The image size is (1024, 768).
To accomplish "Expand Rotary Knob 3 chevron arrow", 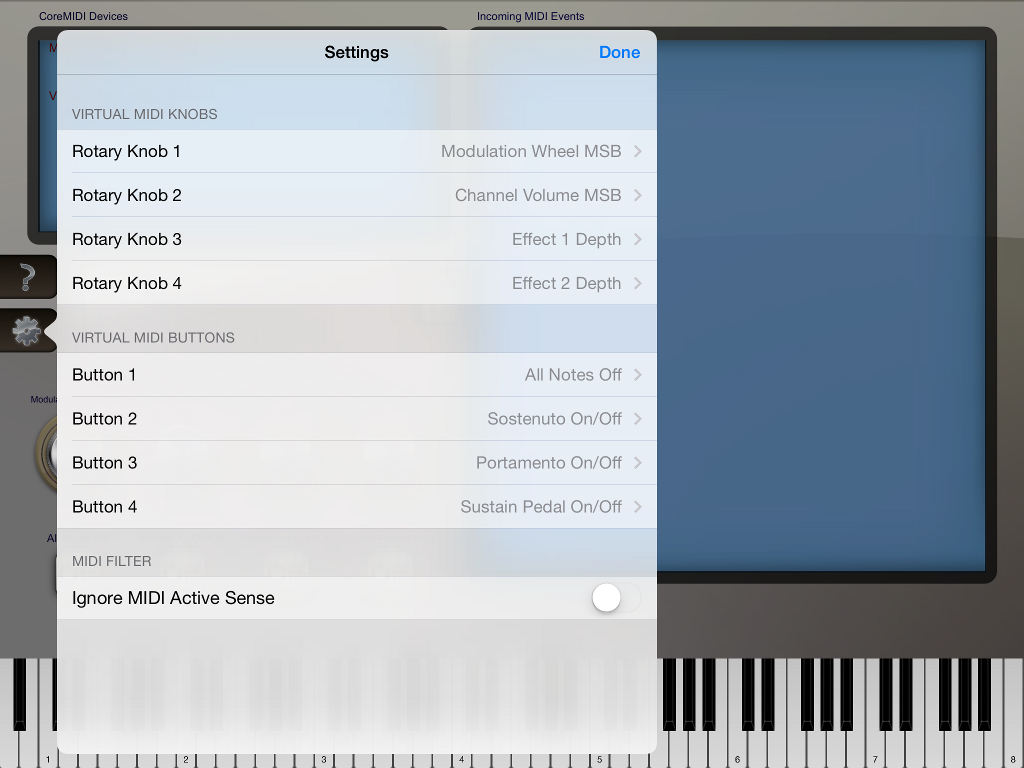I will tap(637, 240).
